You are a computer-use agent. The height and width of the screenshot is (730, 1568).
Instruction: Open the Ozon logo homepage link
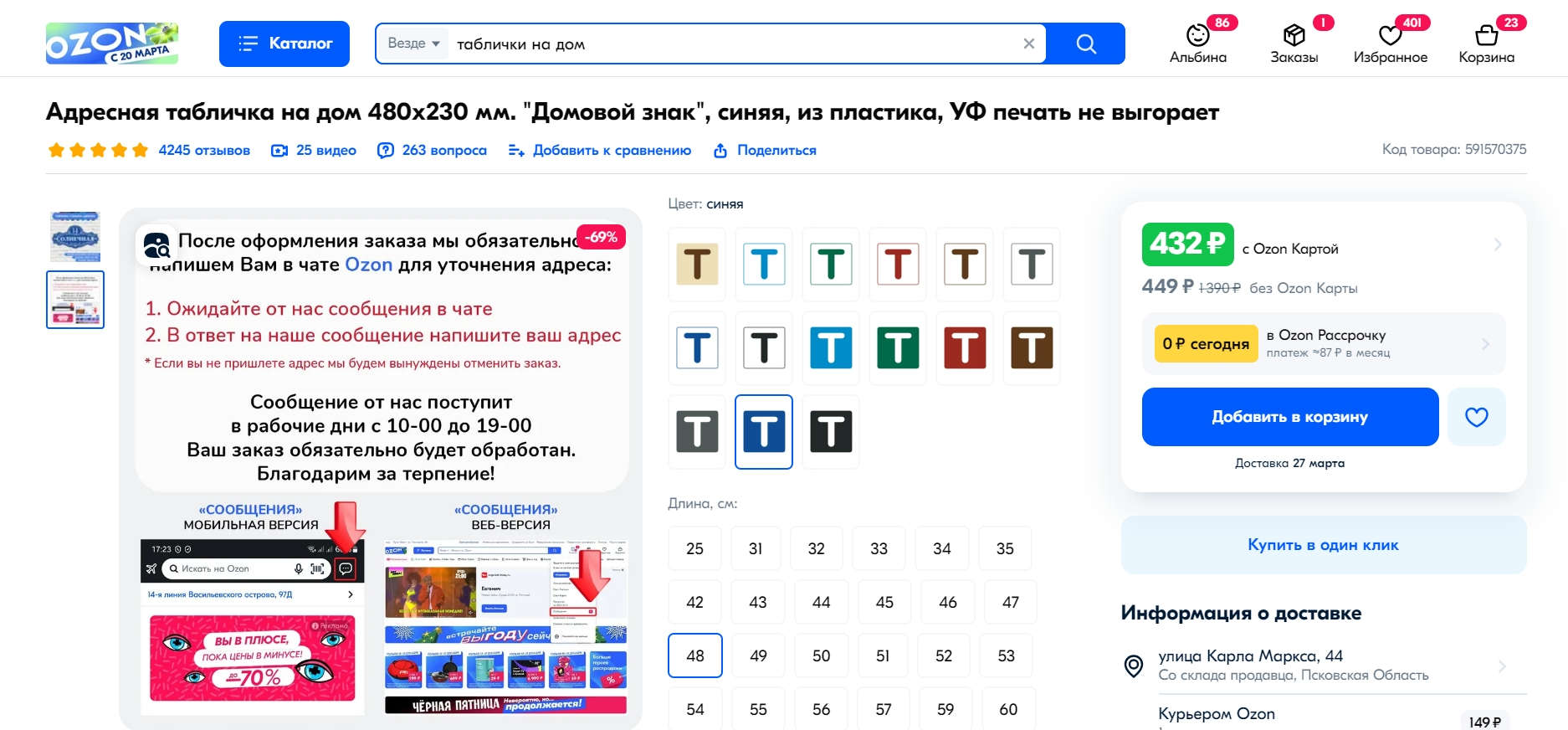pos(112,43)
